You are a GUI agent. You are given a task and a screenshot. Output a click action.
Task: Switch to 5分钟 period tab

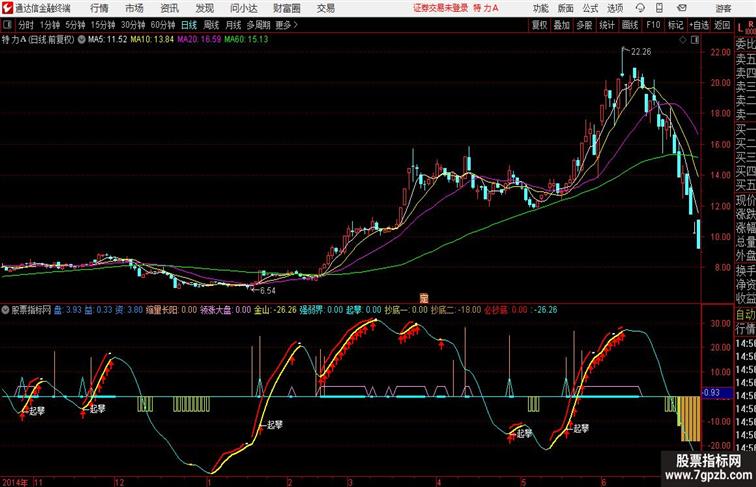pos(75,25)
